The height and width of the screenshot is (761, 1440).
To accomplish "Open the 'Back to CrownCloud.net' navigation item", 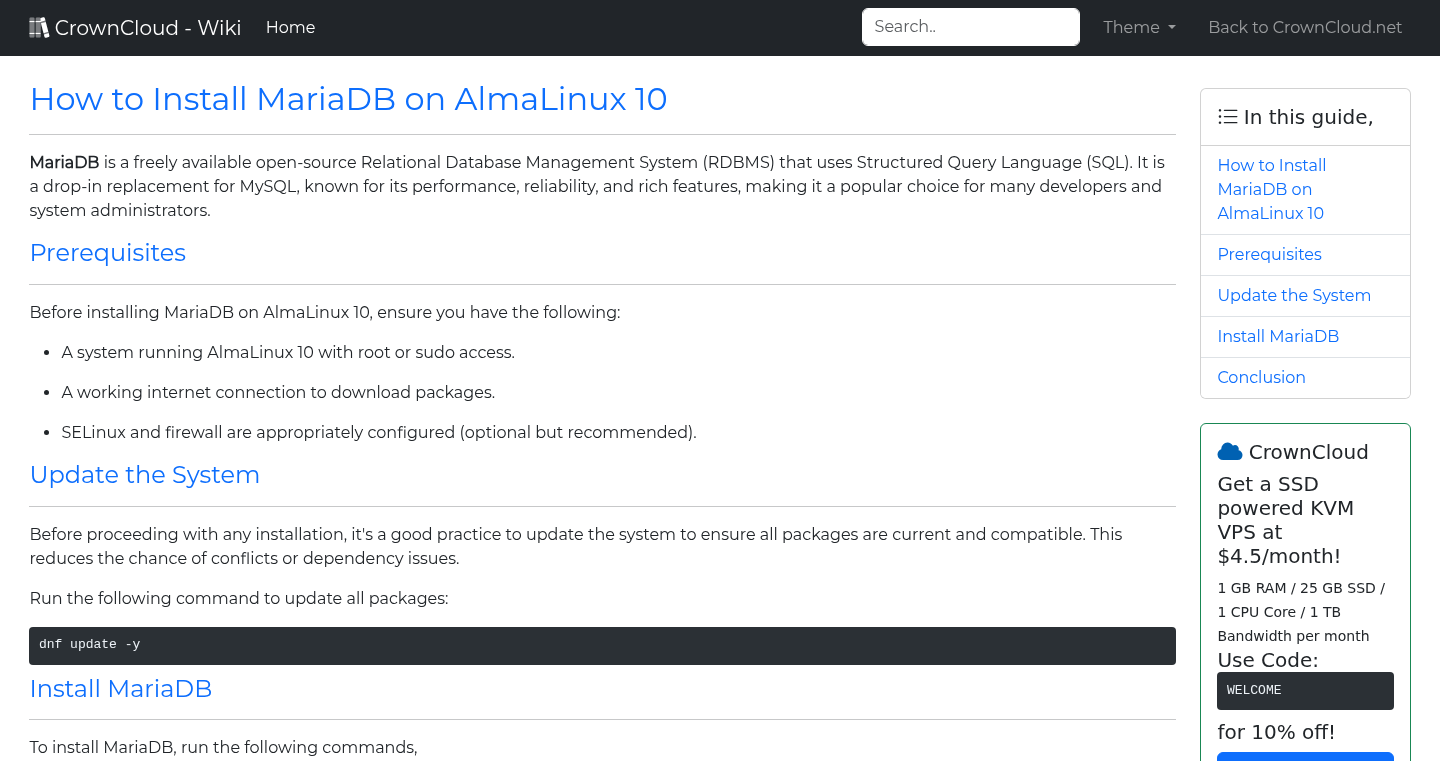I will click(x=1305, y=27).
